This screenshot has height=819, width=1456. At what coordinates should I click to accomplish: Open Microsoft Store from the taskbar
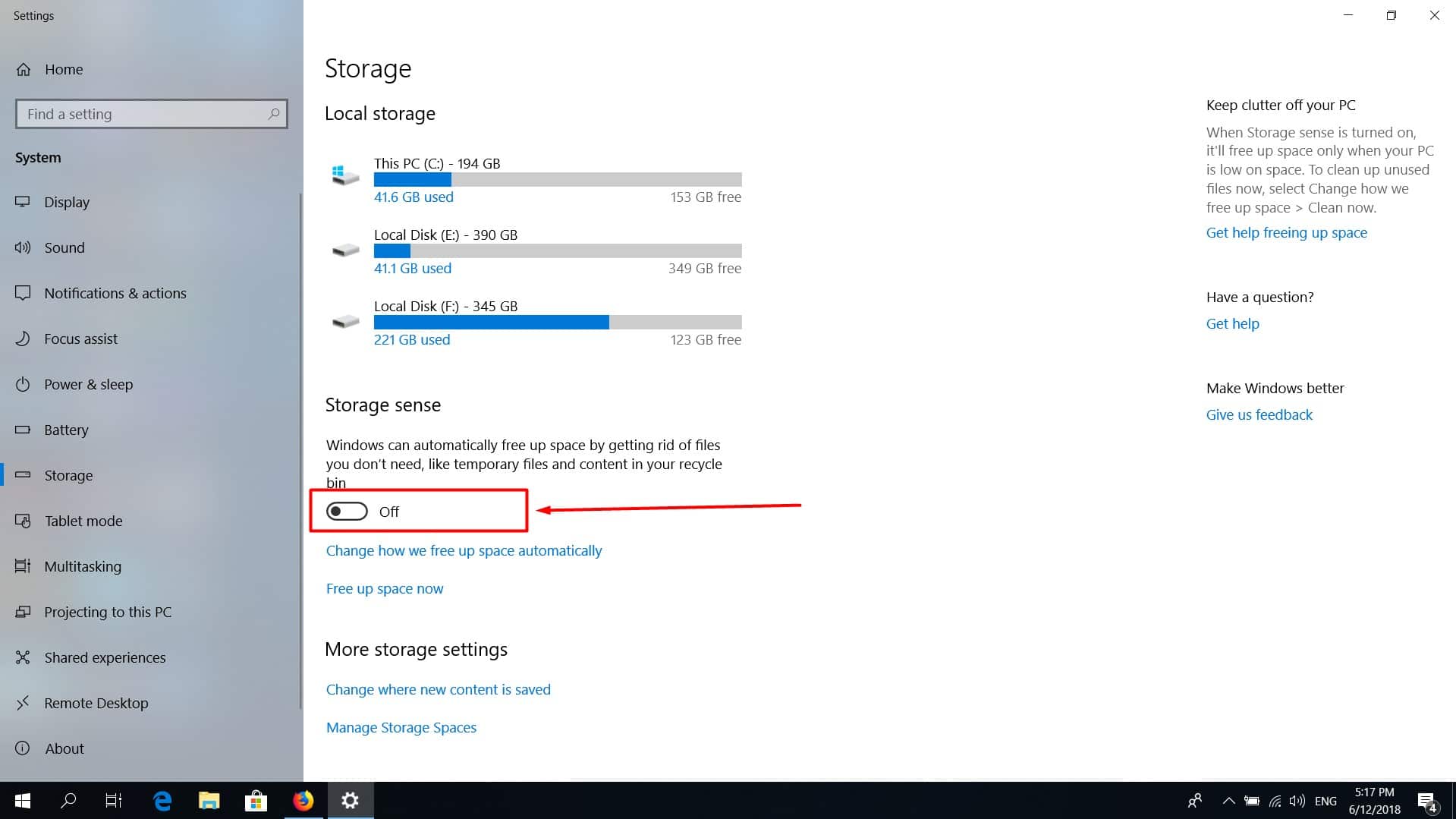[x=256, y=800]
